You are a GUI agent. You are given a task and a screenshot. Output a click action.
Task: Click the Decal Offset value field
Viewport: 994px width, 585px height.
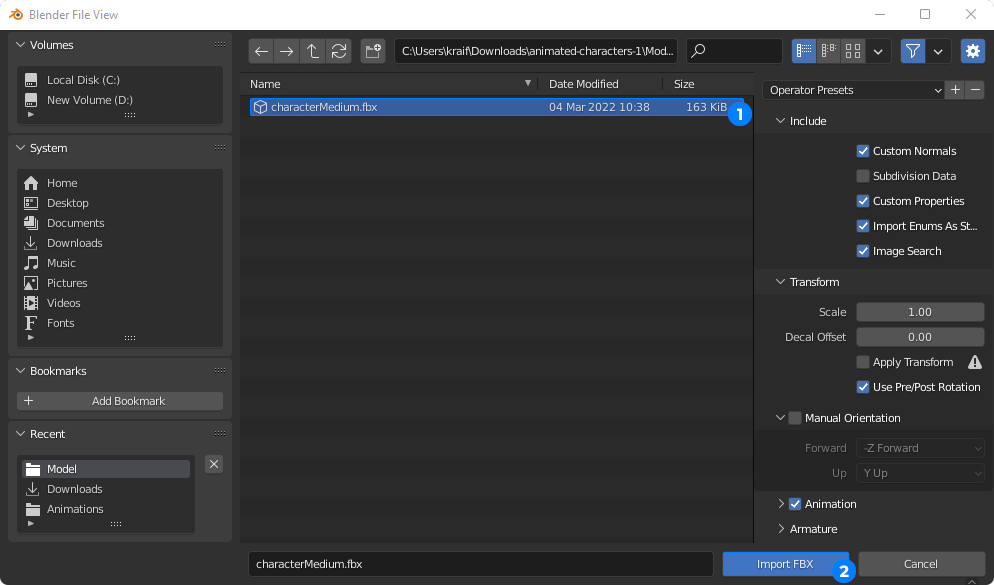tap(920, 337)
